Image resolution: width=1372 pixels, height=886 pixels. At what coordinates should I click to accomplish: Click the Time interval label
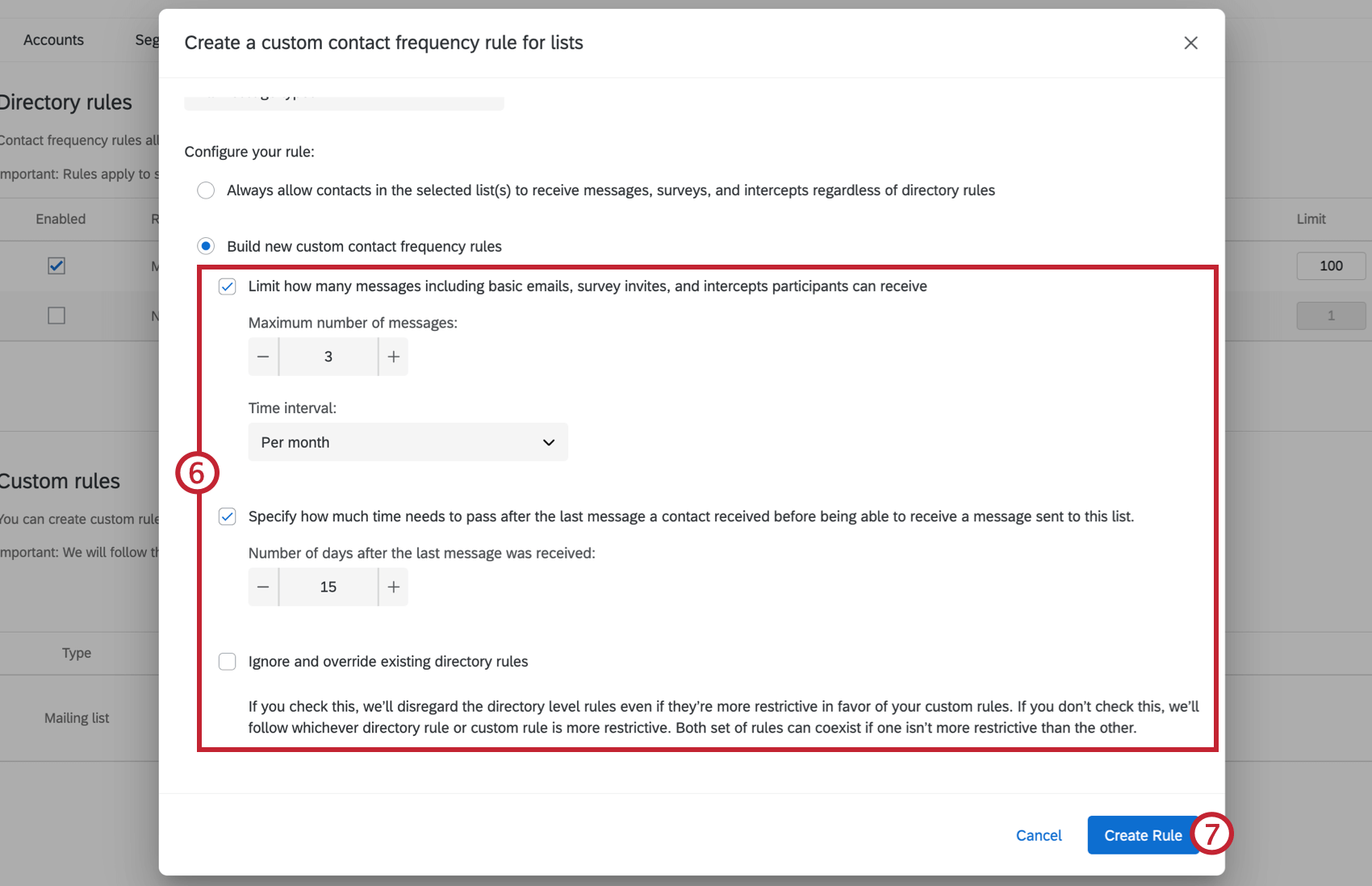292,408
